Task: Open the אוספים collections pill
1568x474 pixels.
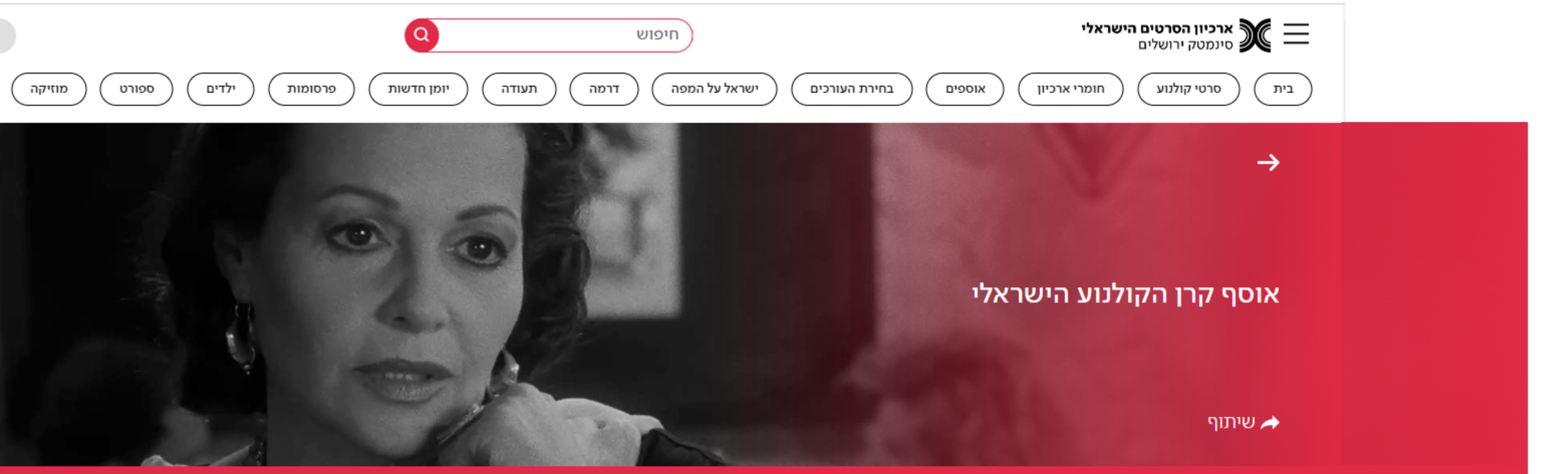Action: click(x=965, y=89)
